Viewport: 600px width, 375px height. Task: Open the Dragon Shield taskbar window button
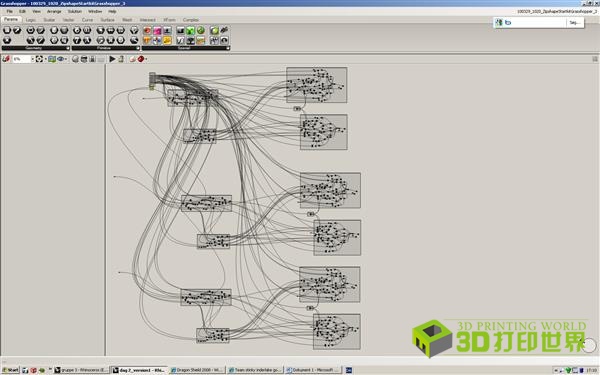[x=197, y=370]
